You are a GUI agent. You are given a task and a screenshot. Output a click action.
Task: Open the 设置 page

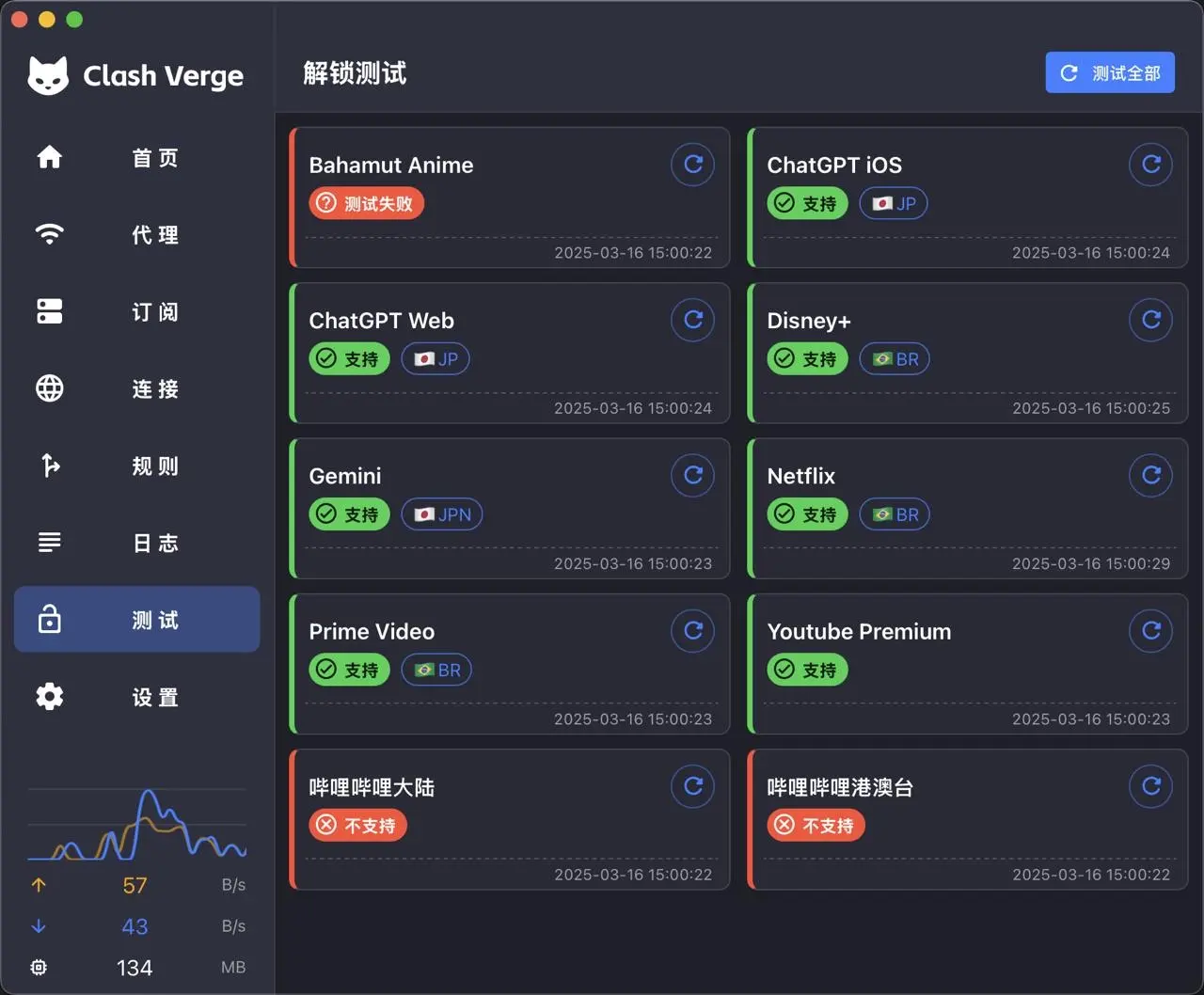click(x=137, y=697)
